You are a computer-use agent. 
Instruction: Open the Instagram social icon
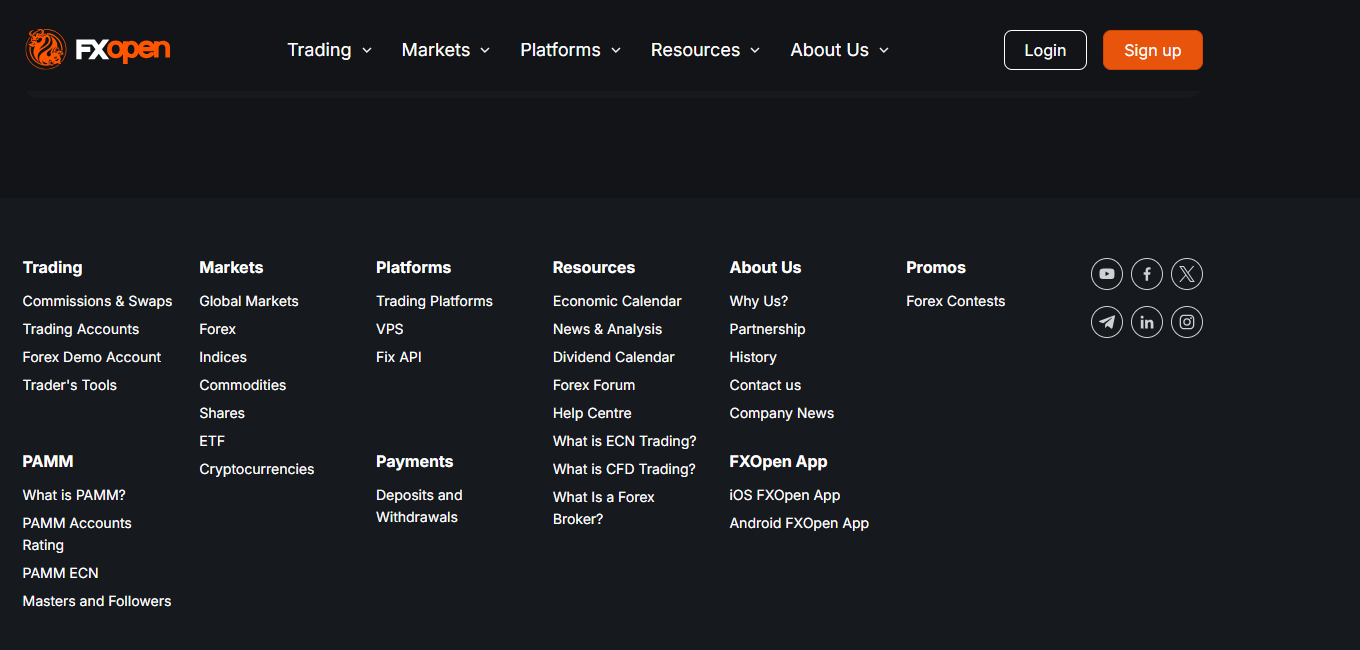(1186, 322)
